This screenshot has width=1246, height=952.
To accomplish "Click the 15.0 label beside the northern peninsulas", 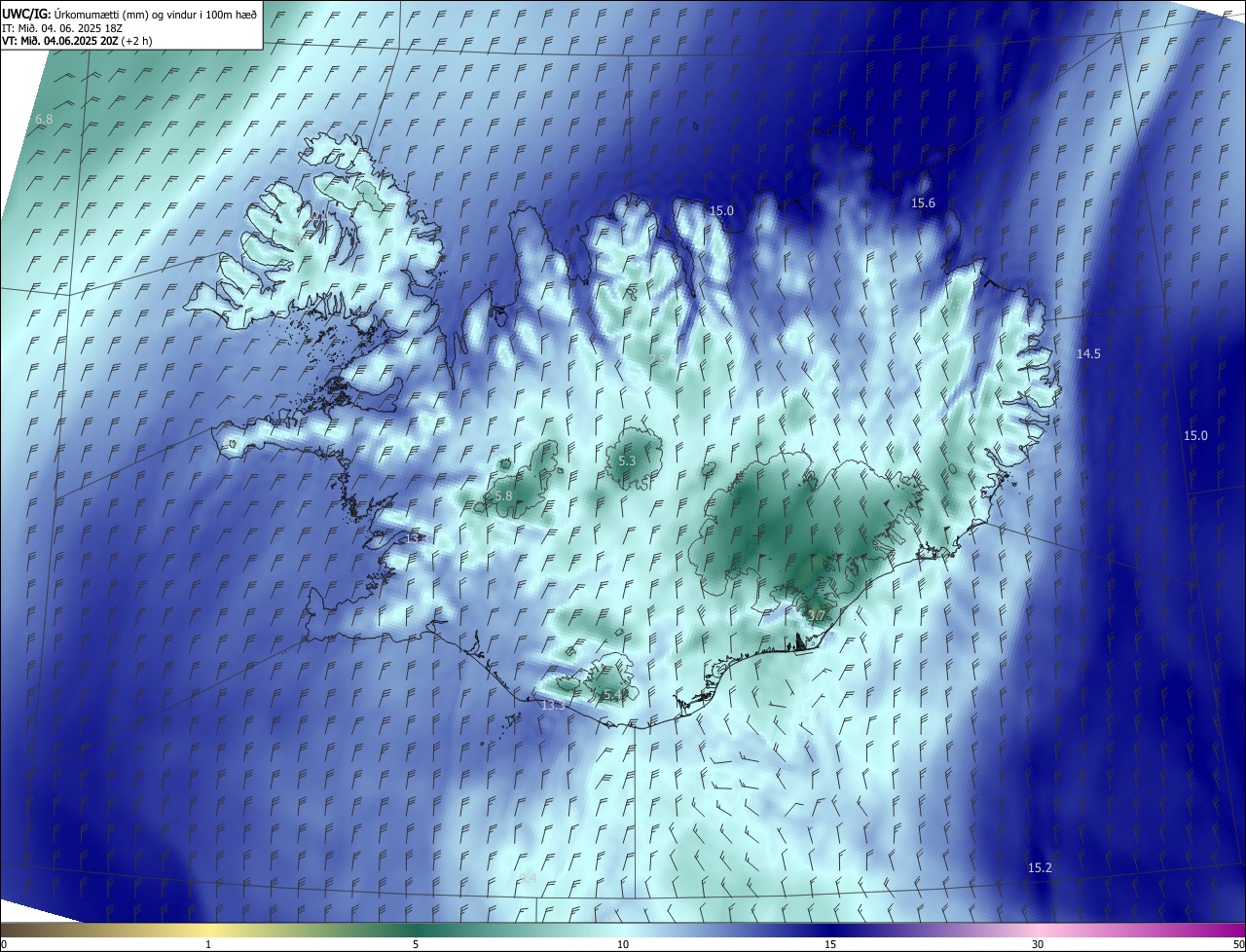I will coord(721,211).
